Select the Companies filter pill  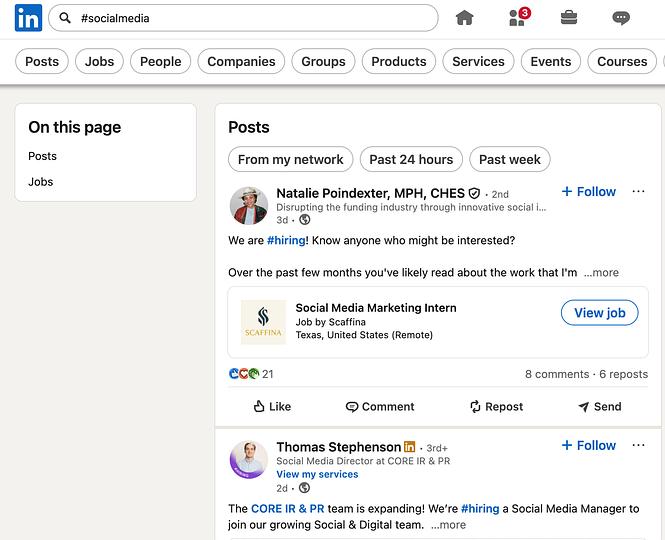[x=241, y=62]
